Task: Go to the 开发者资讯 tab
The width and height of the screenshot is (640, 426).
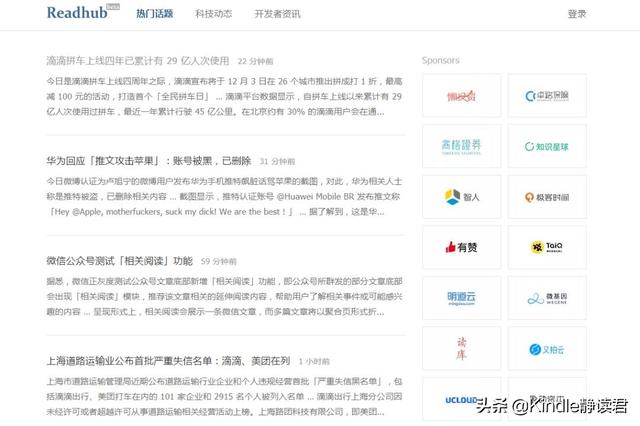Action: pos(278,14)
